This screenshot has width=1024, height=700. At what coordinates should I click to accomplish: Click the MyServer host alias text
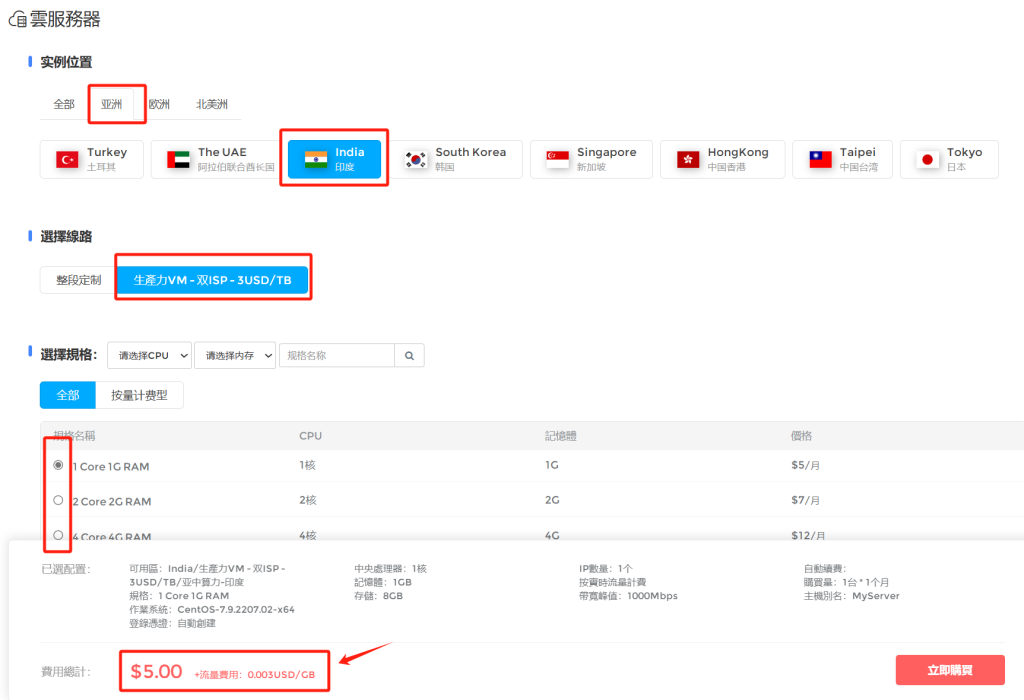pos(876,596)
